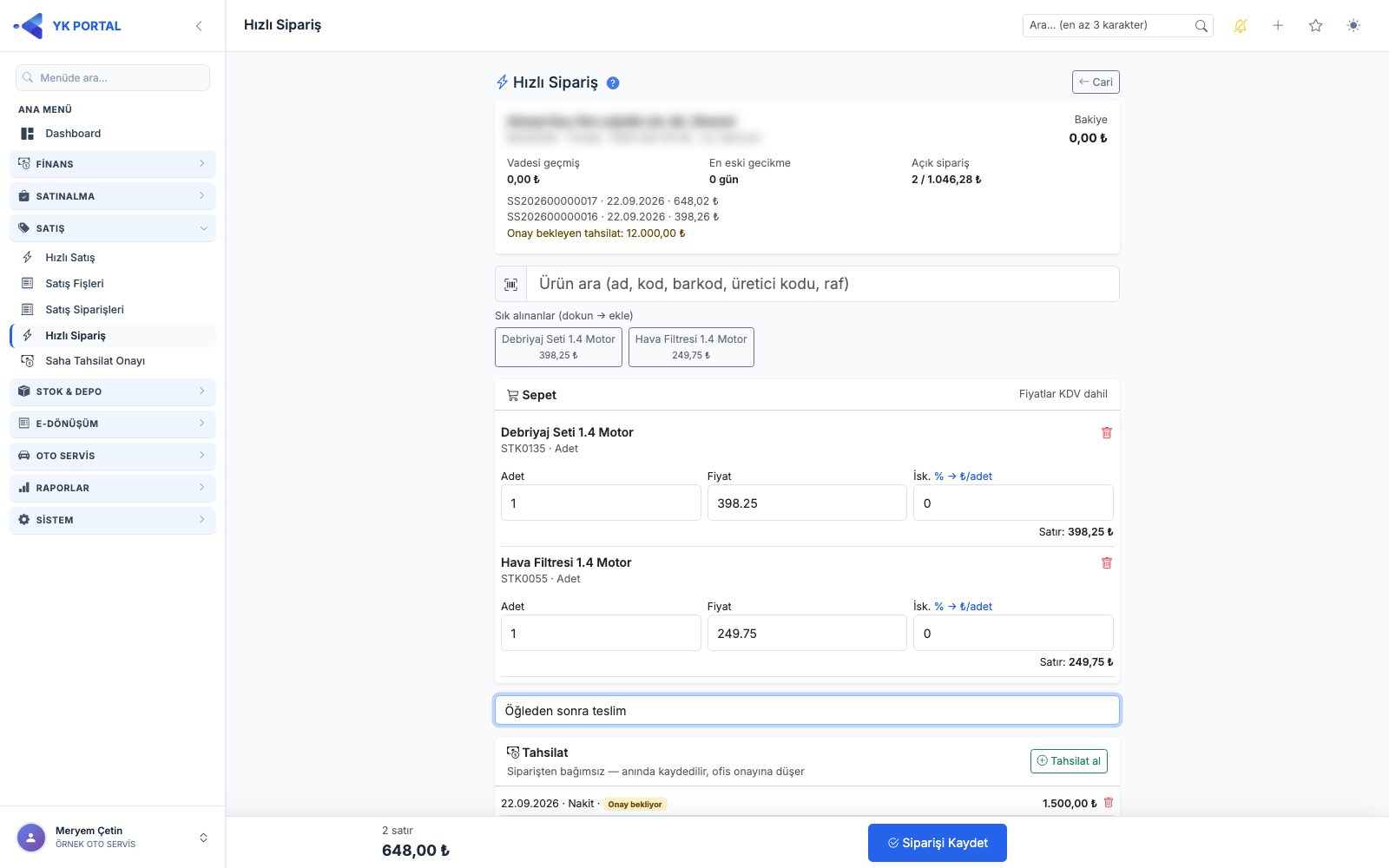This screenshot has height=868, width=1389.
Task: Delete the 1.500,00 ₺ Nakit collection
Action: coord(1108,803)
